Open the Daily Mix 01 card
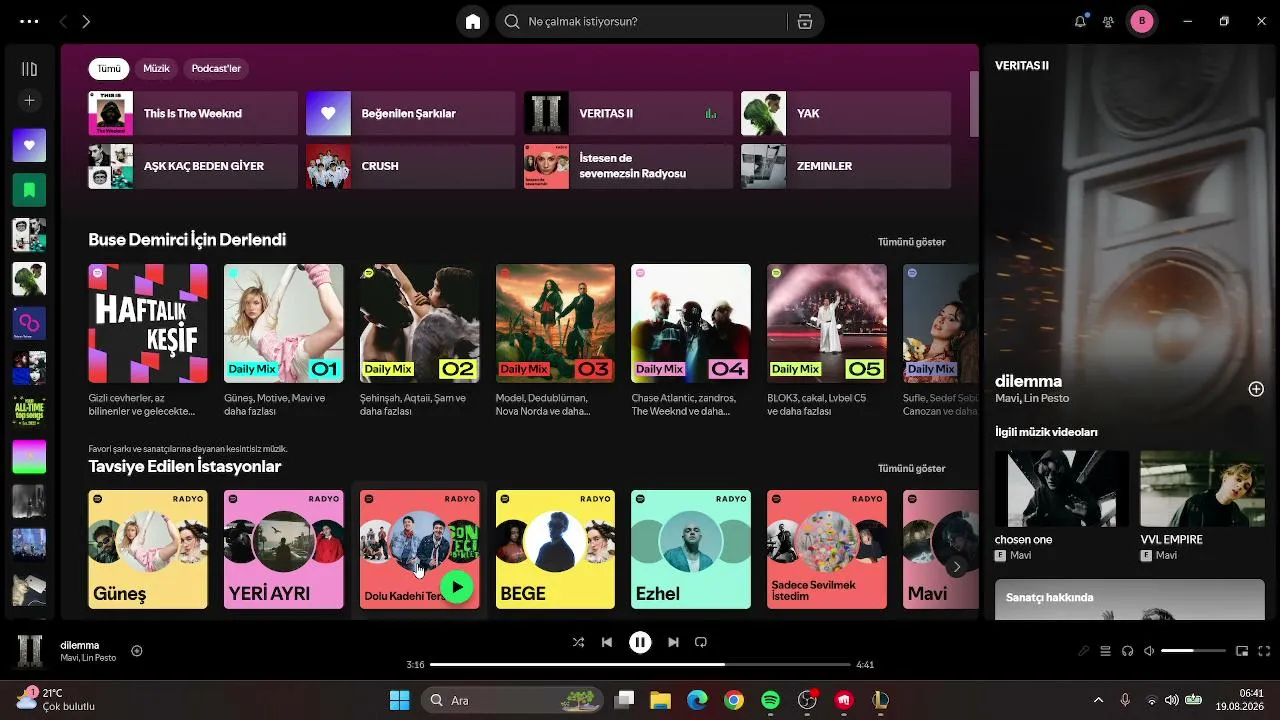 [284, 342]
